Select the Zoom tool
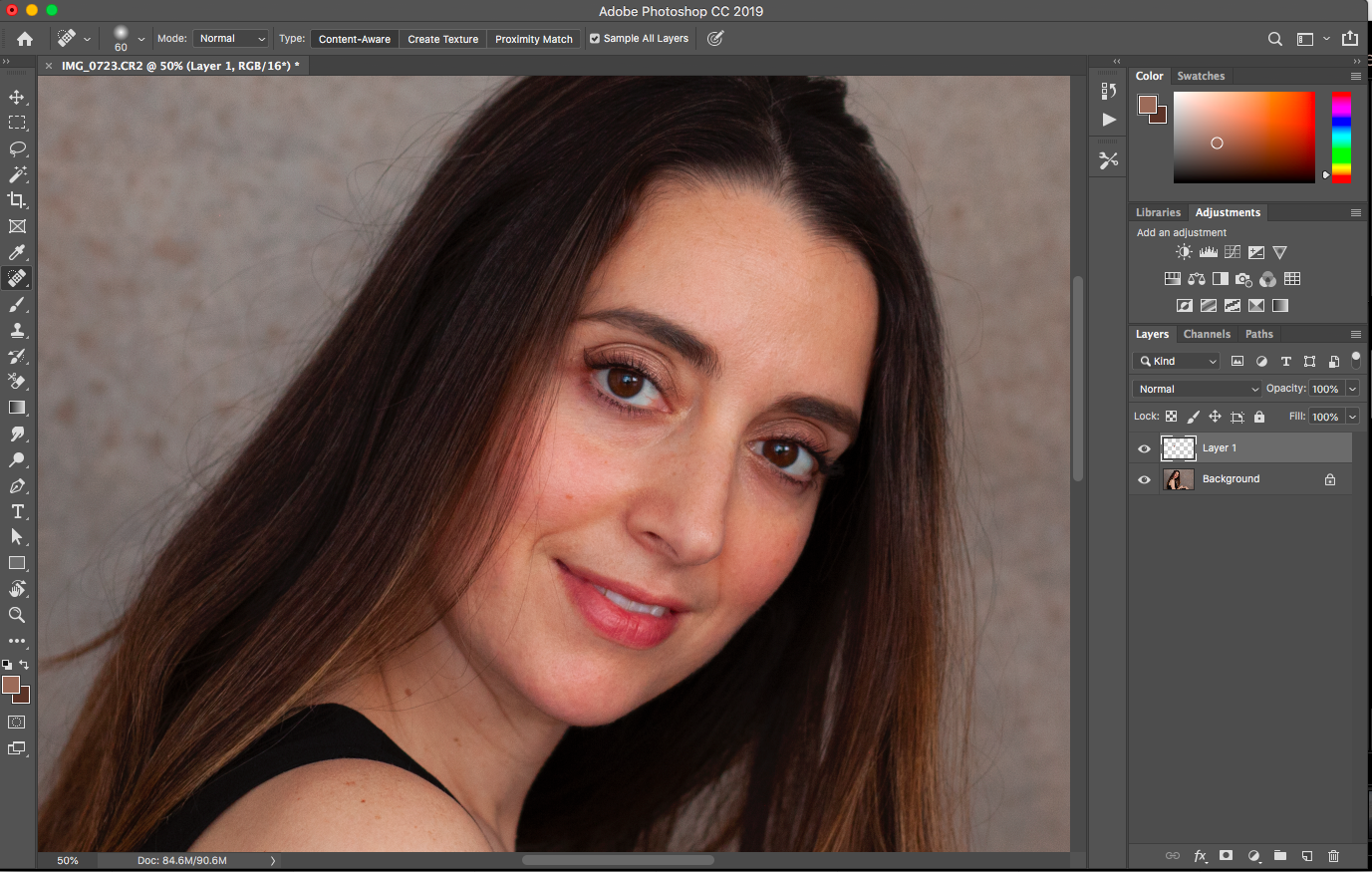Screen dimensions: 1372x872 [17, 615]
